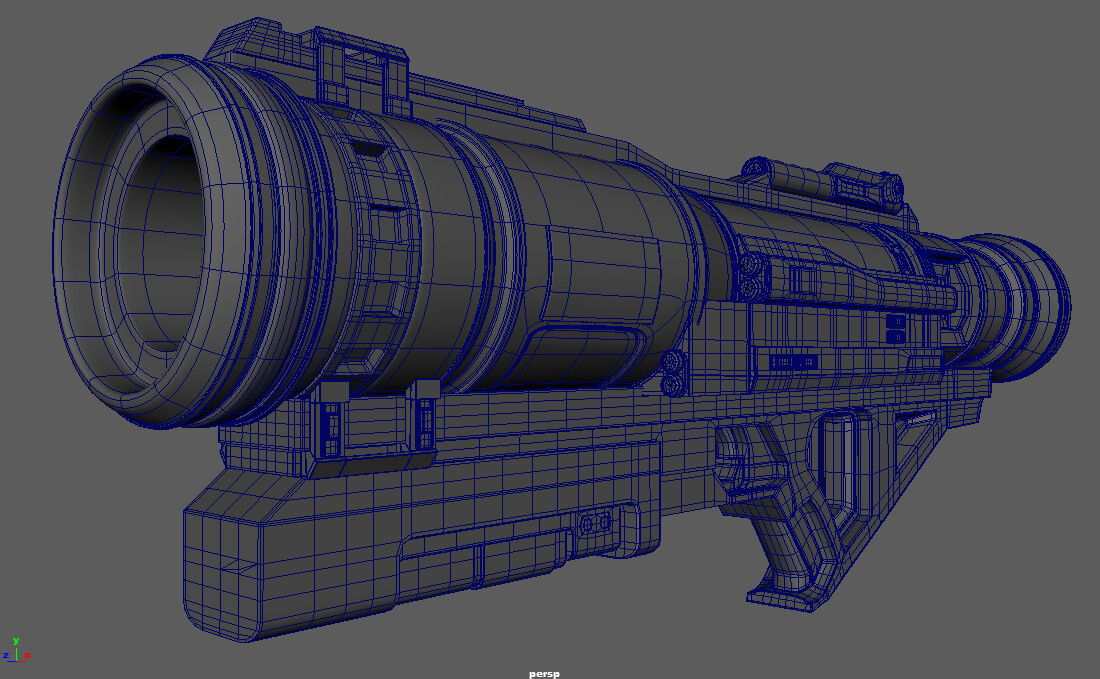Click the view axis origin indicator
The image size is (1100, 679).
tap(16, 662)
